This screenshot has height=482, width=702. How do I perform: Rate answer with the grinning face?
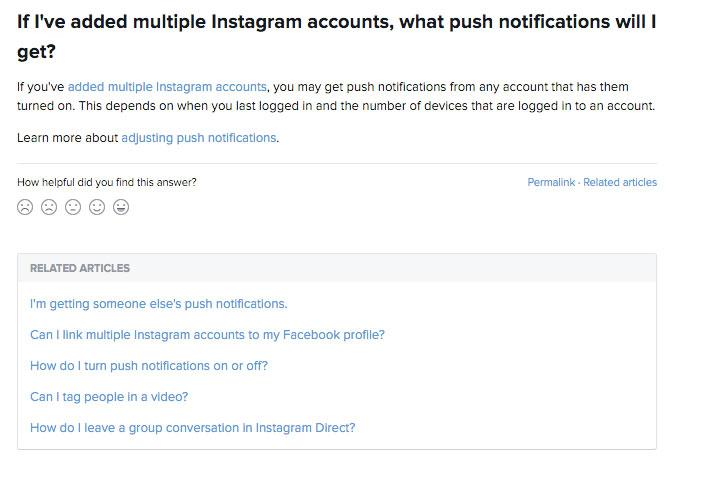pyautogui.click(x=121, y=207)
